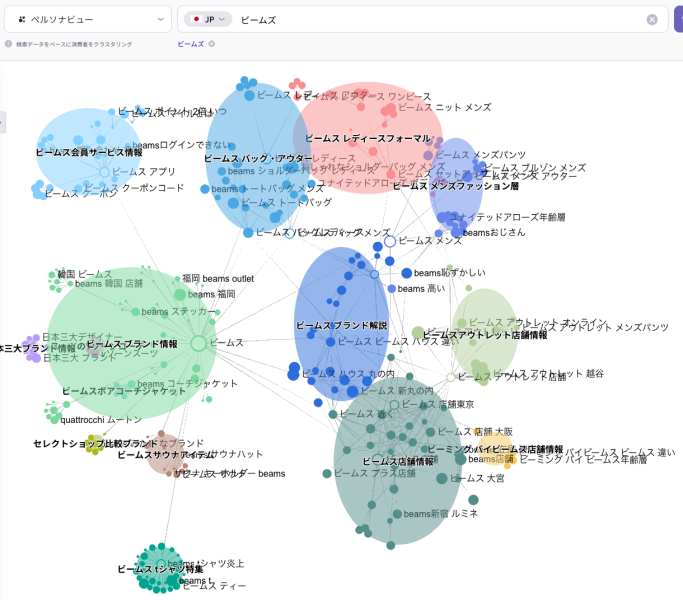Image resolution: width=683 pixels, height=600 pixels.
Task: Click the ビームス ハウス 丸の内 node
Action: [294, 374]
